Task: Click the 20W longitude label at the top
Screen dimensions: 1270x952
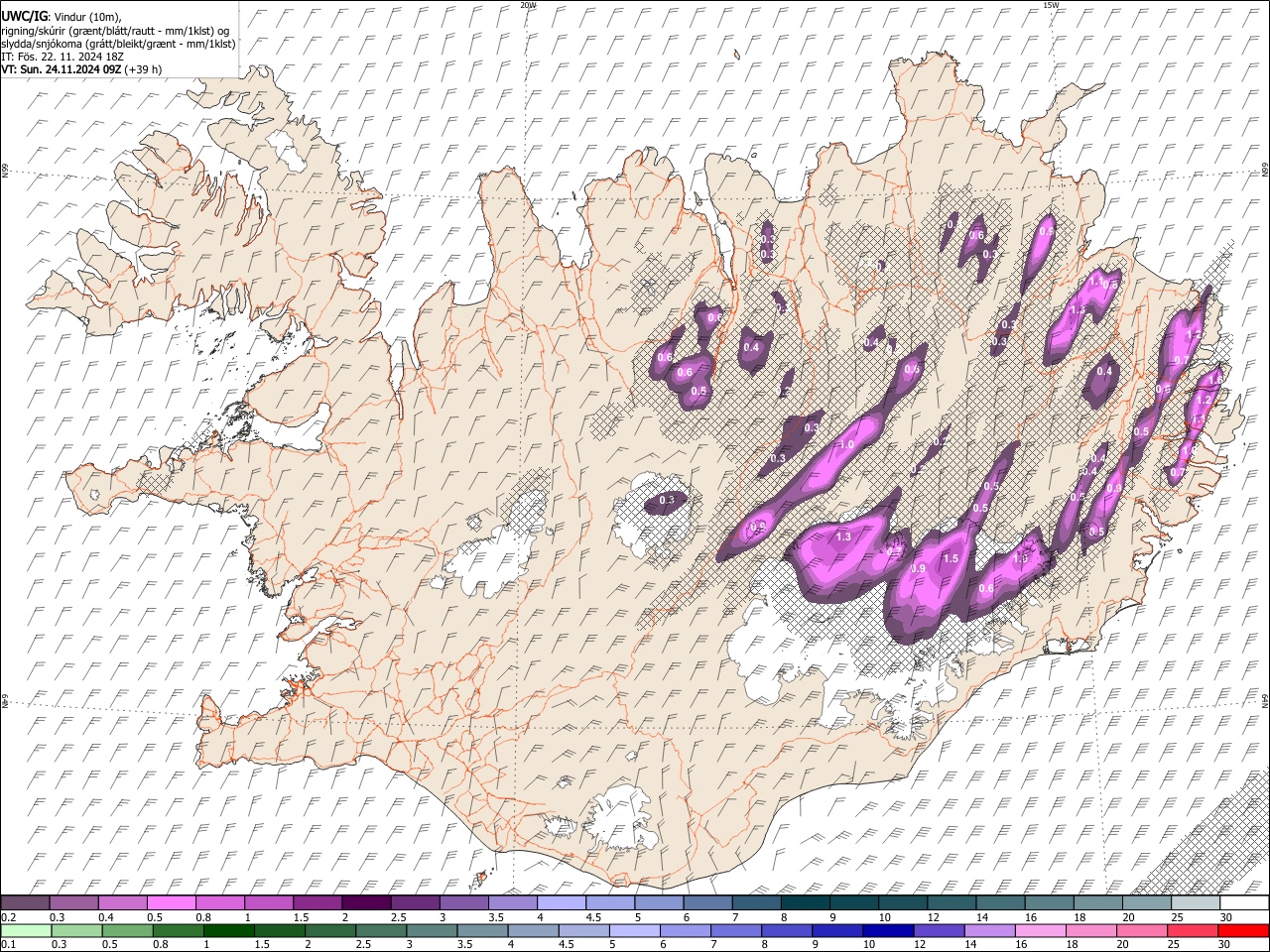Action: click(528, 5)
